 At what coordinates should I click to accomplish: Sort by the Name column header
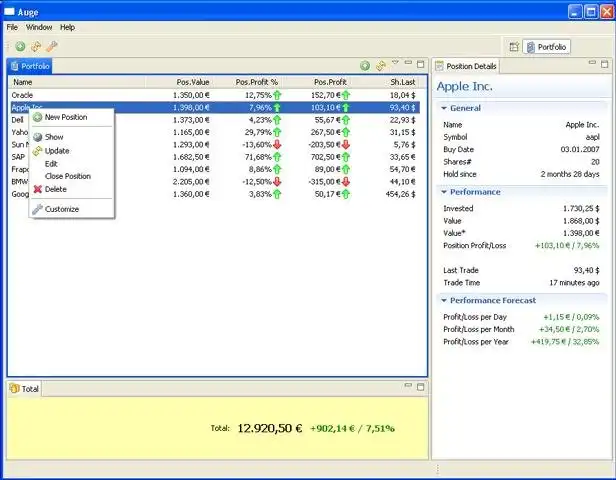pyautogui.click(x=77, y=82)
